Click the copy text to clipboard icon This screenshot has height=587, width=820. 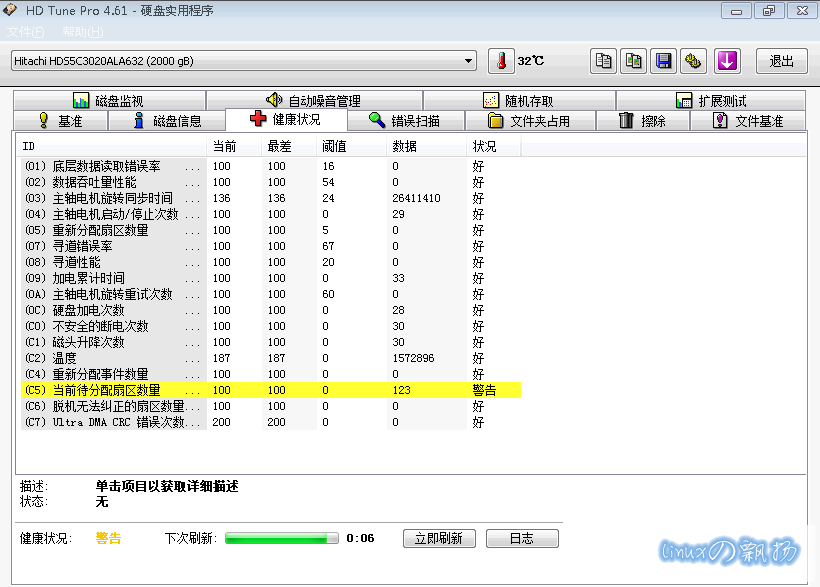(603, 61)
